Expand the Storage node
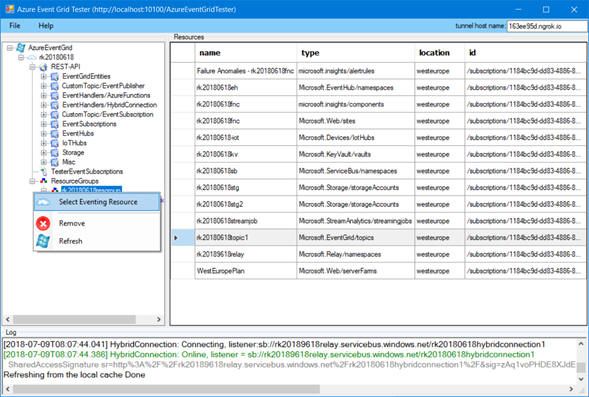 [44, 152]
